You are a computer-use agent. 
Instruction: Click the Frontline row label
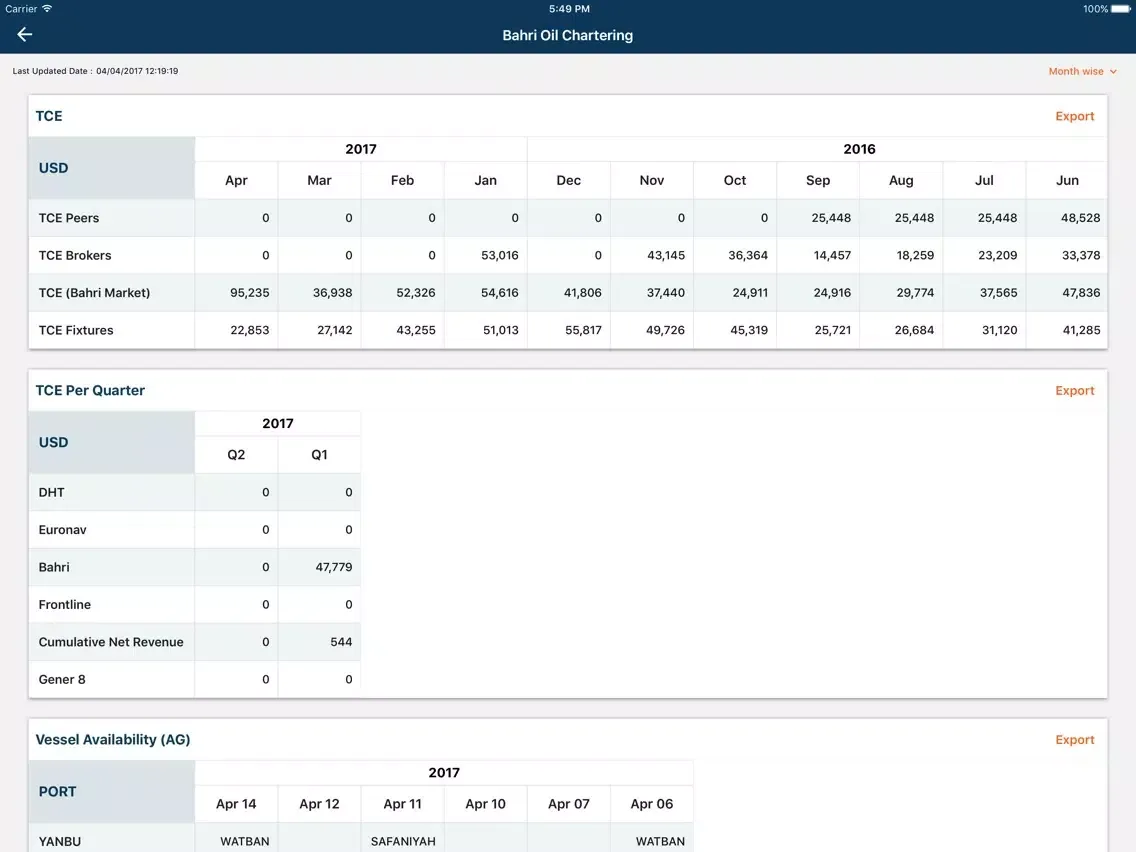click(x=64, y=605)
